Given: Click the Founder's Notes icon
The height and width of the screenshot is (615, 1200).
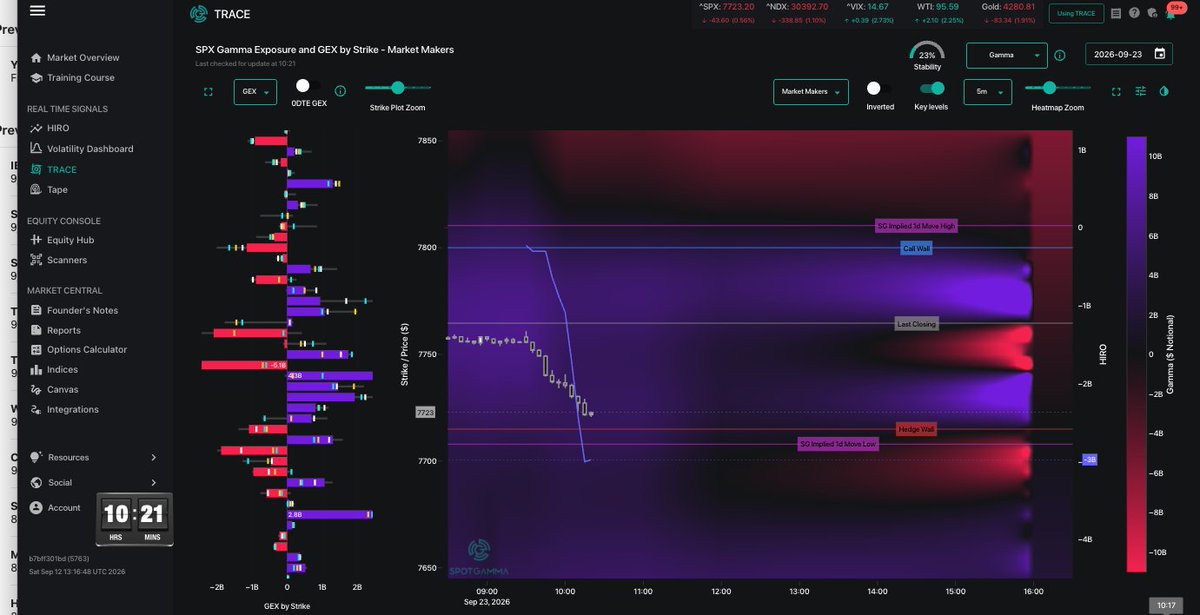Looking at the screenshot, I should pos(37,310).
